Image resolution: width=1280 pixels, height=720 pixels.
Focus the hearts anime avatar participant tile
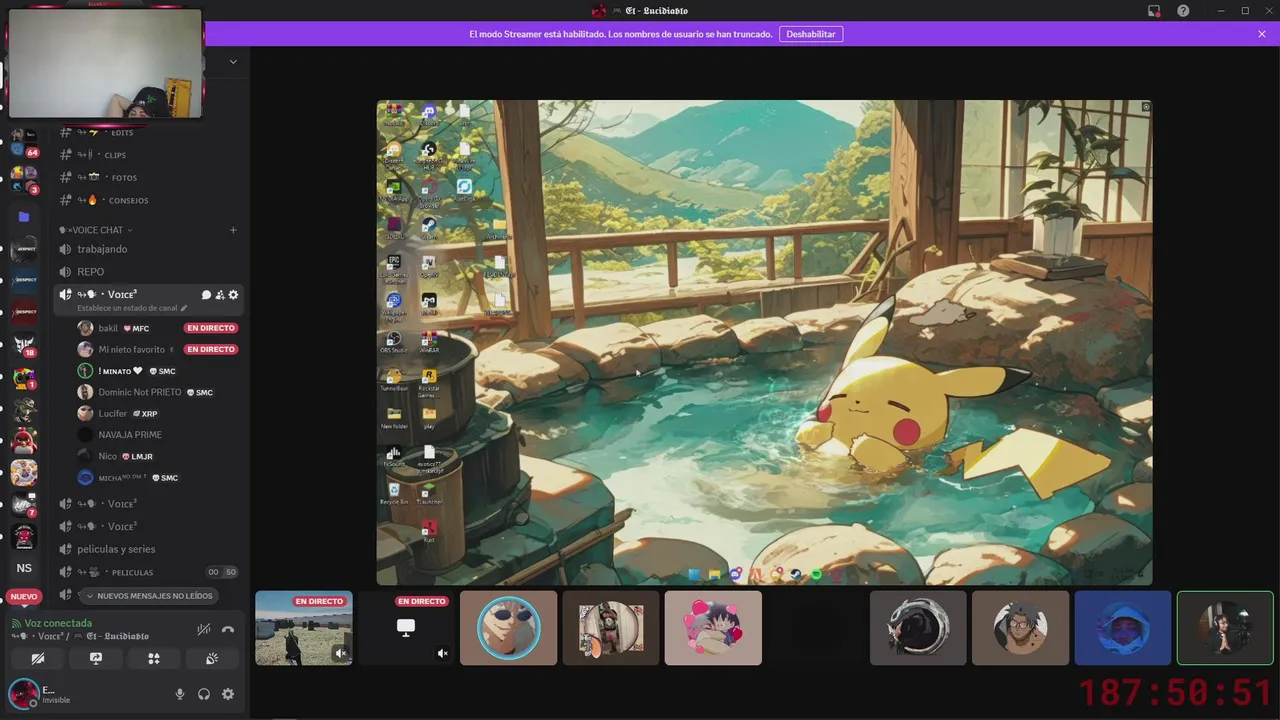pos(713,628)
